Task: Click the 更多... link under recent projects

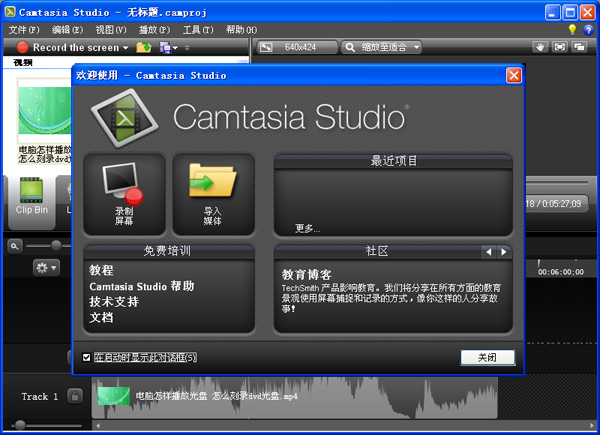Action: pos(307,229)
